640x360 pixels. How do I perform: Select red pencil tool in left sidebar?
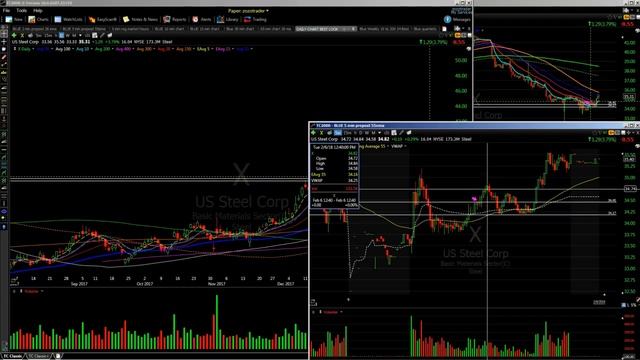[x=4, y=57]
